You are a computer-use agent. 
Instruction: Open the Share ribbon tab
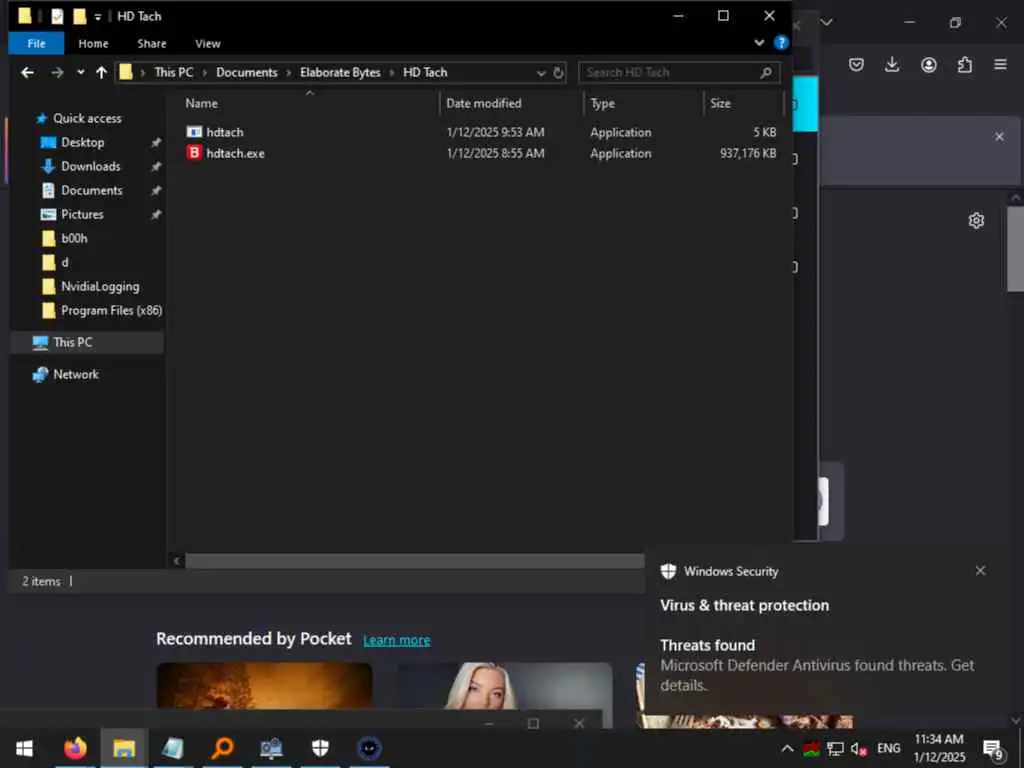point(152,44)
